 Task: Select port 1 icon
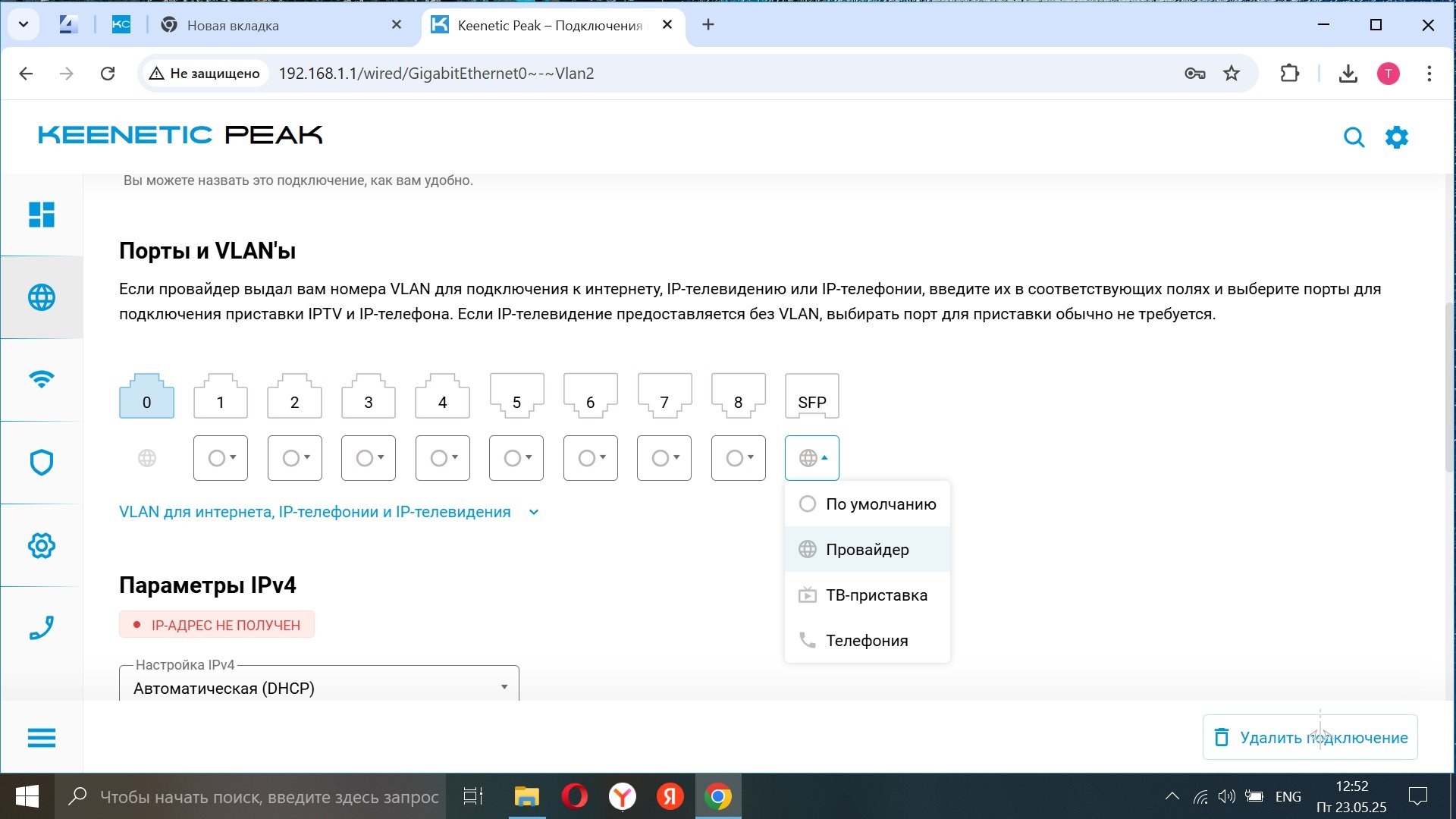pos(221,396)
